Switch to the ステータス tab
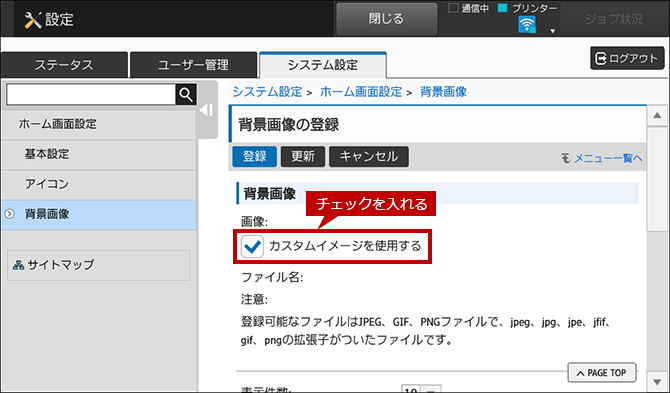The image size is (670, 393). point(64,65)
